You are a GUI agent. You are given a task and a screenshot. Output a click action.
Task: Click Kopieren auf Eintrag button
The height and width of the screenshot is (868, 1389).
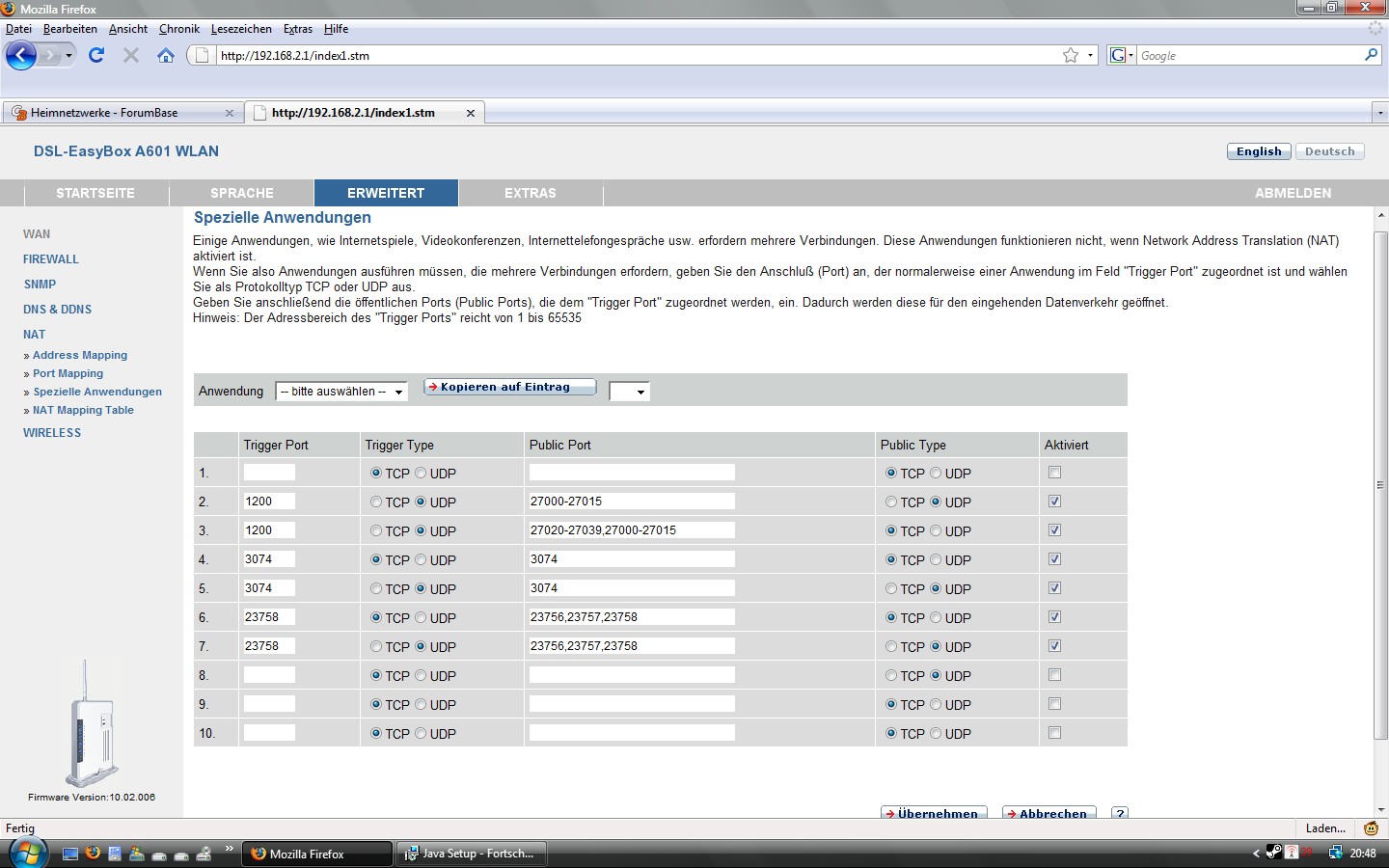click(509, 387)
